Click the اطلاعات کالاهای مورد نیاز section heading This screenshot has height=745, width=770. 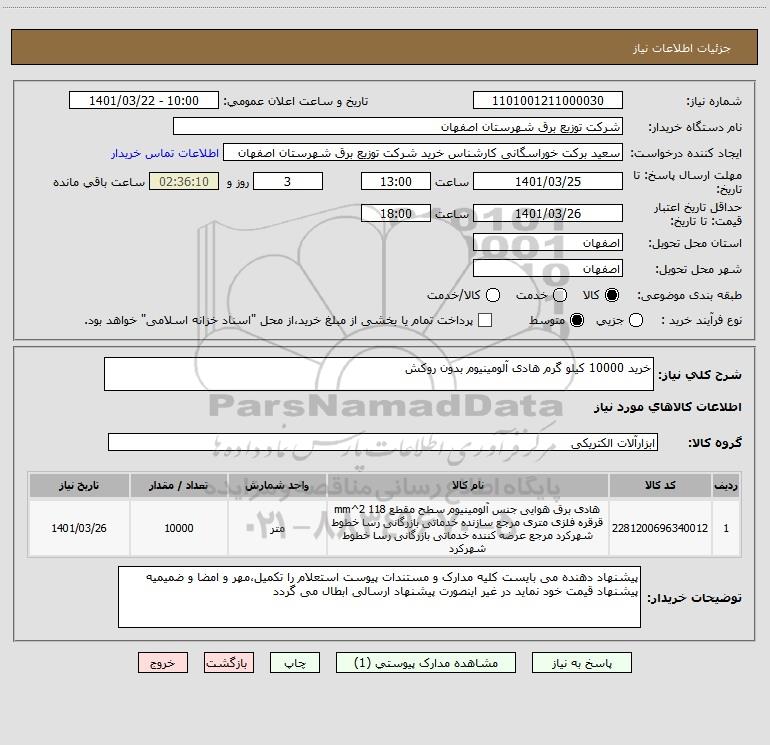click(x=668, y=407)
